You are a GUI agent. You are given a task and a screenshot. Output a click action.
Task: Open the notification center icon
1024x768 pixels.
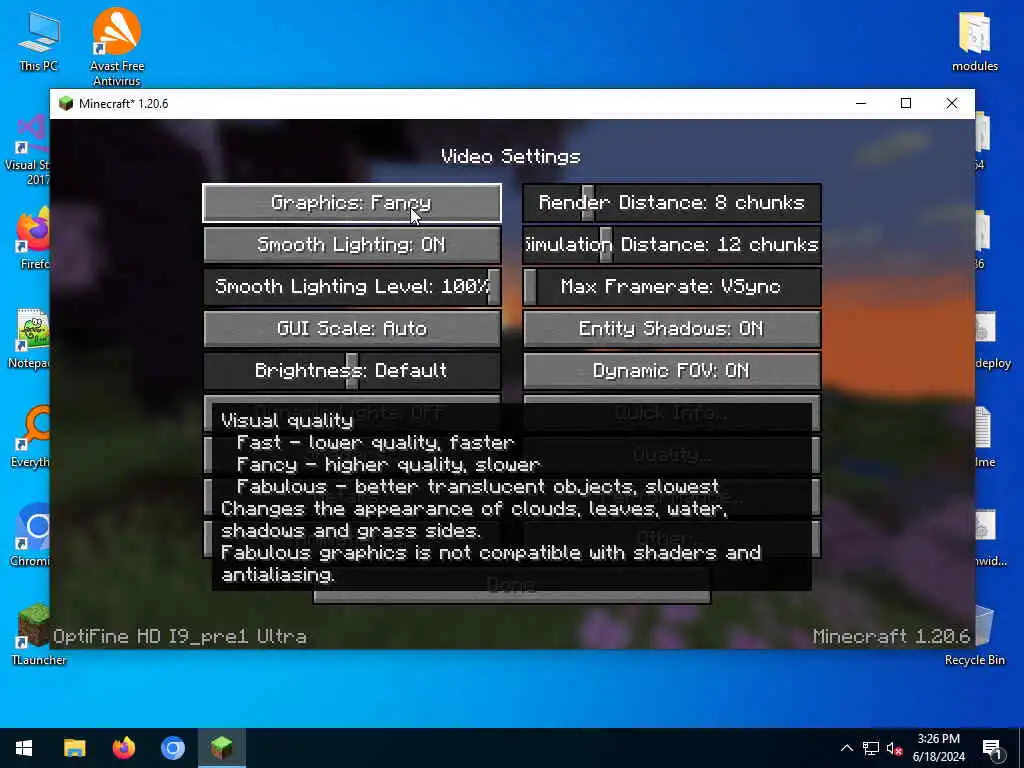[993, 749]
